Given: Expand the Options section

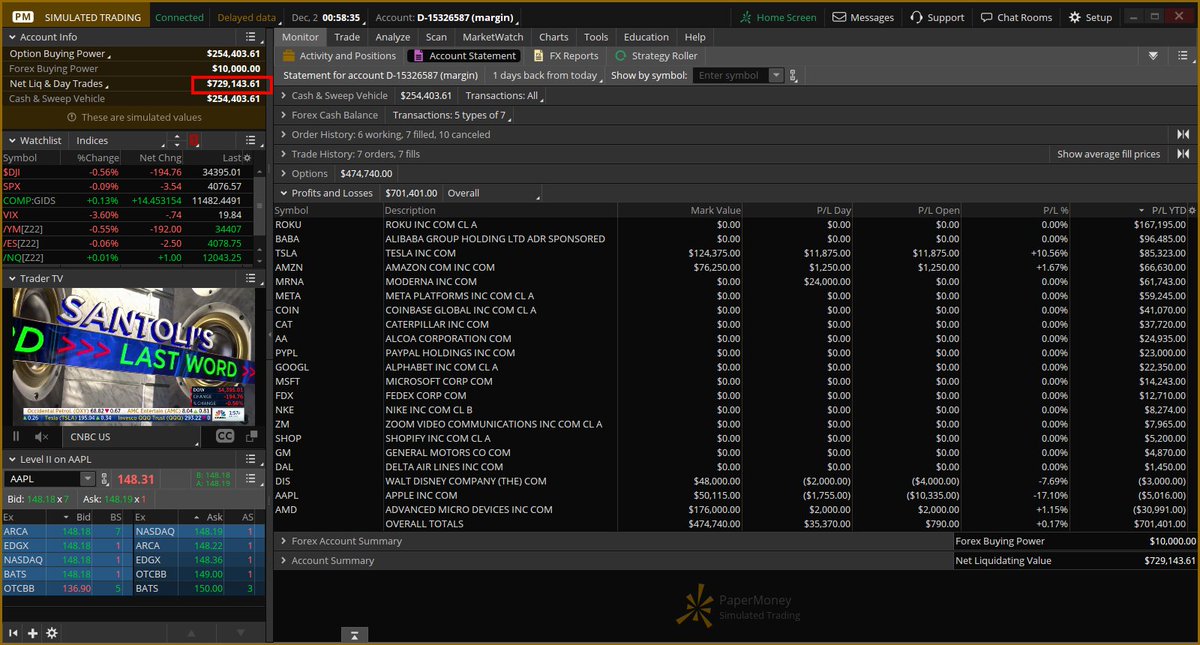Looking at the screenshot, I should 283,173.
